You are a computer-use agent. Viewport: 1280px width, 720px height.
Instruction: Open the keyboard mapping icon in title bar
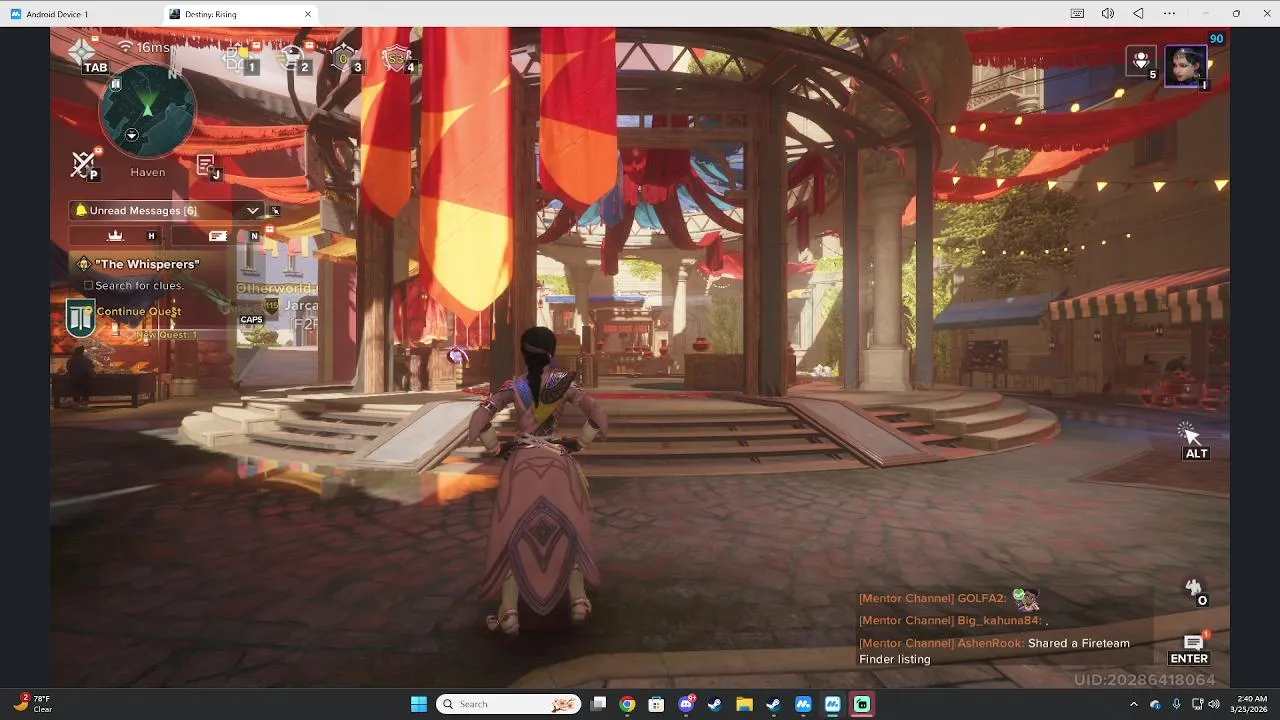1077,14
